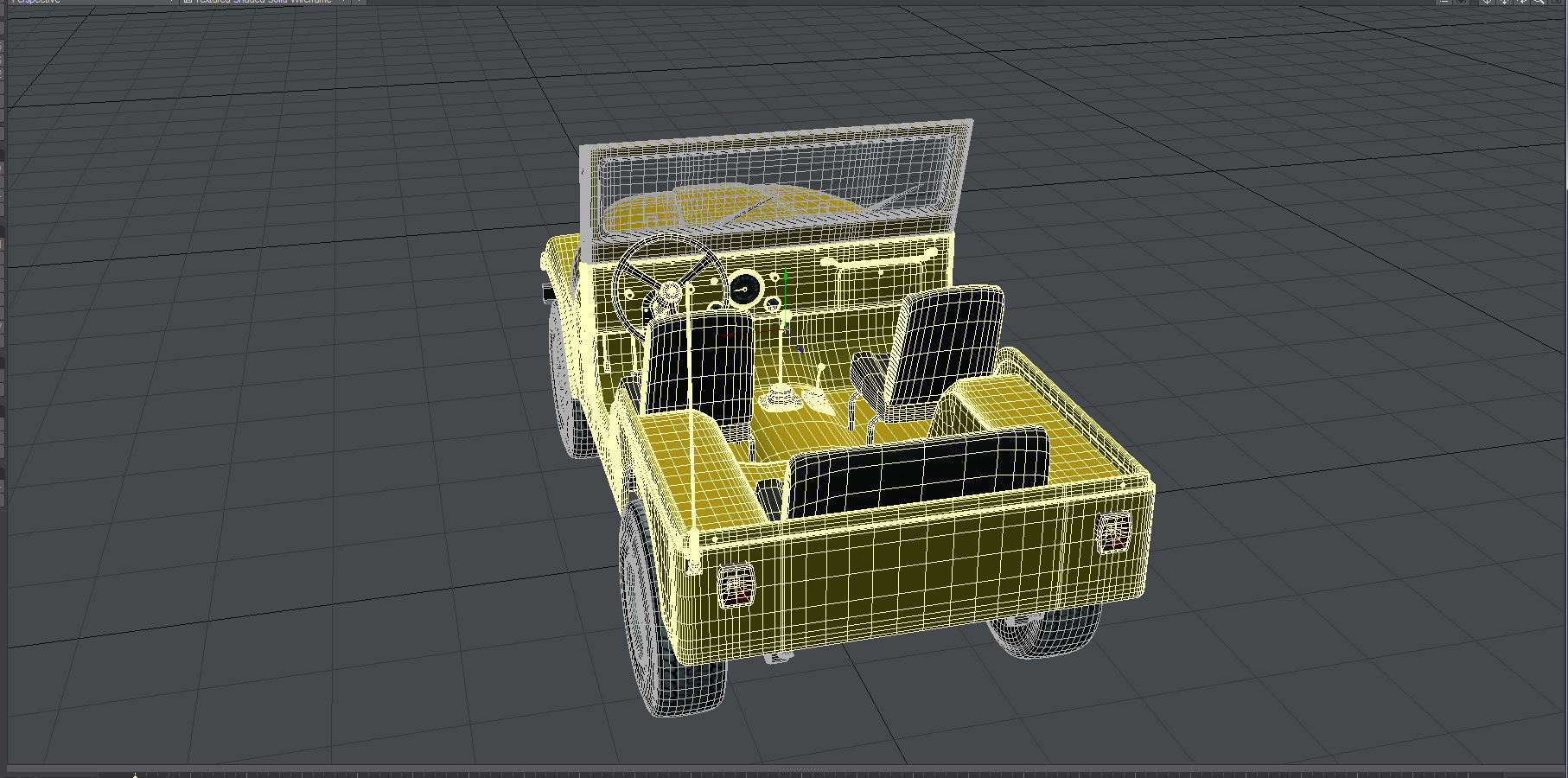The width and height of the screenshot is (1568, 778).
Task: Click the round dashboard gauge
Action: click(744, 289)
